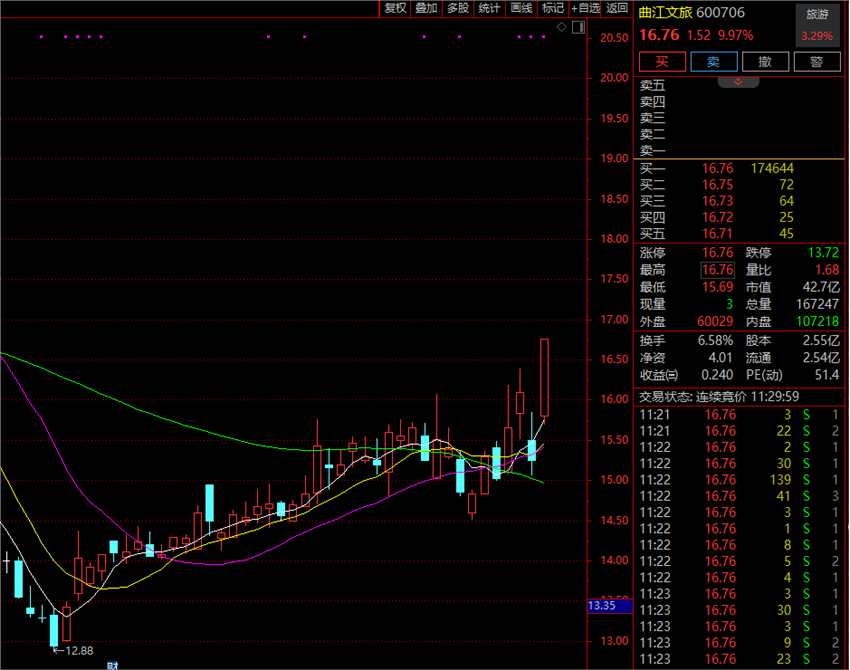Select the 多股 multi-stock view
850x670 pixels.
pos(458,8)
